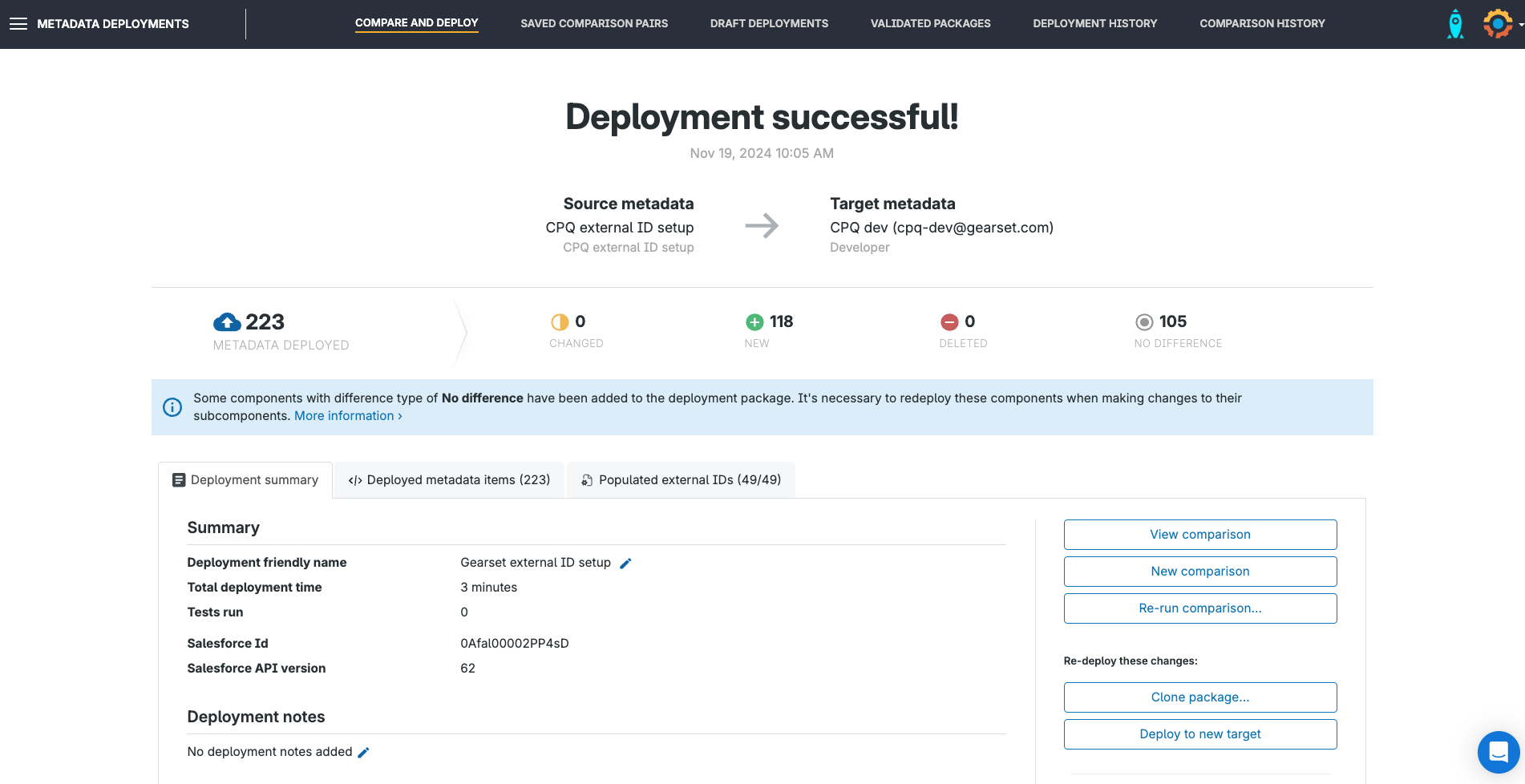Open the Gearset account gear icon
Screen dimensions: 1525x784
coord(1496,24)
